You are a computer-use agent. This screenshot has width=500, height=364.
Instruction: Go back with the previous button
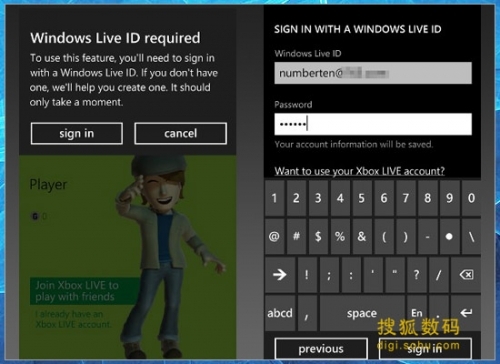click(321, 349)
